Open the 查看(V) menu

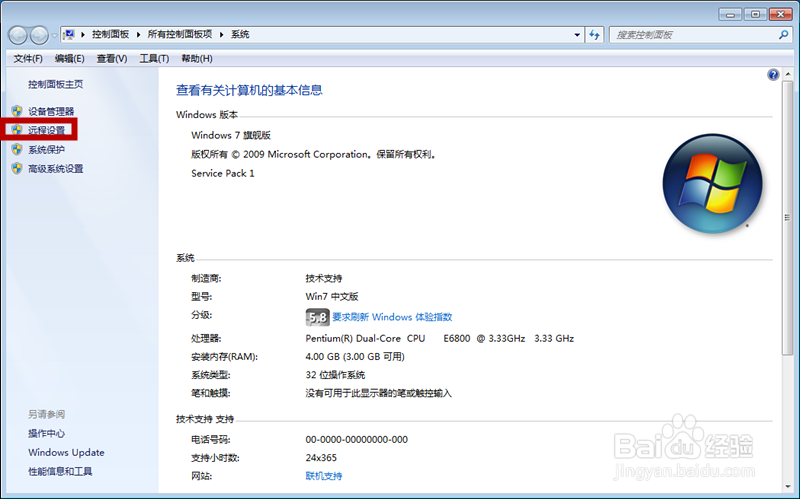(112, 59)
